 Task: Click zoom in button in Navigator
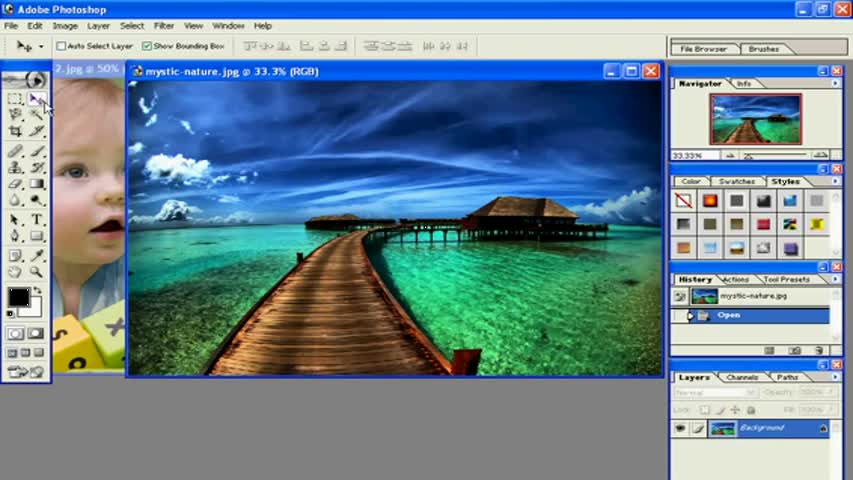pyautogui.click(x=821, y=156)
